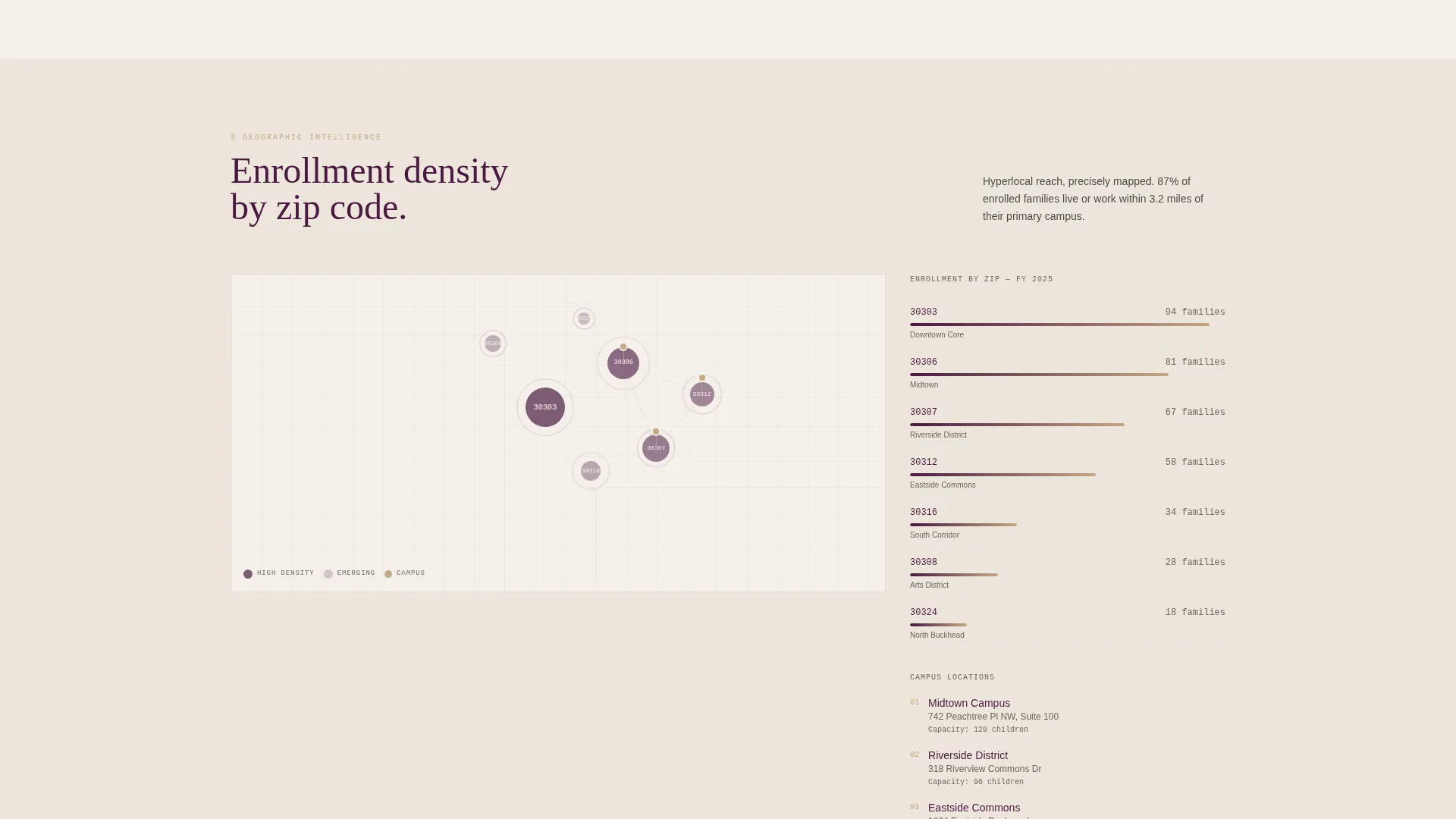1456x819 pixels.
Task: Click the Campus legend dot
Action: click(x=388, y=574)
